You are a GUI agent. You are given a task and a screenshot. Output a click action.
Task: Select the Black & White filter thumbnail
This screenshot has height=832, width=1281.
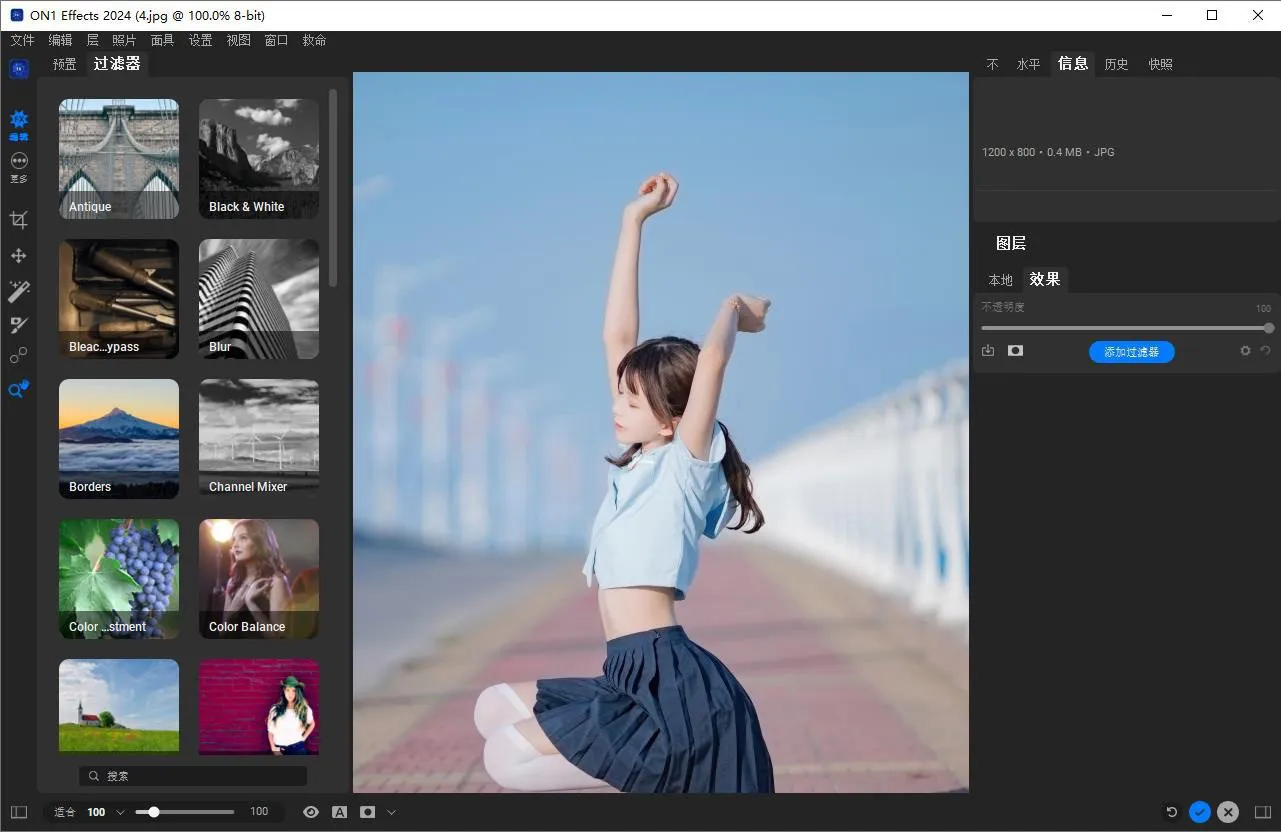point(259,158)
